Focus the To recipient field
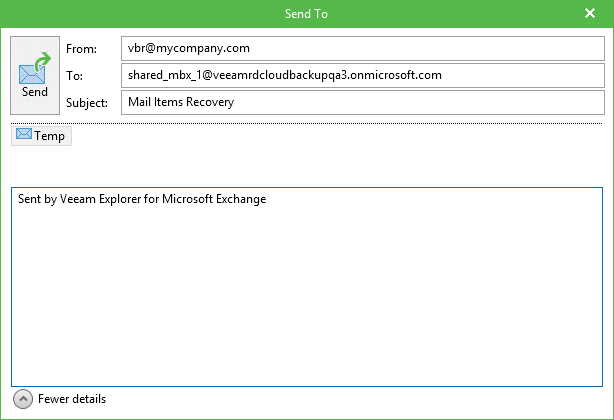Screen dimensions: 614x420 pyautogui.click(x=363, y=75)
